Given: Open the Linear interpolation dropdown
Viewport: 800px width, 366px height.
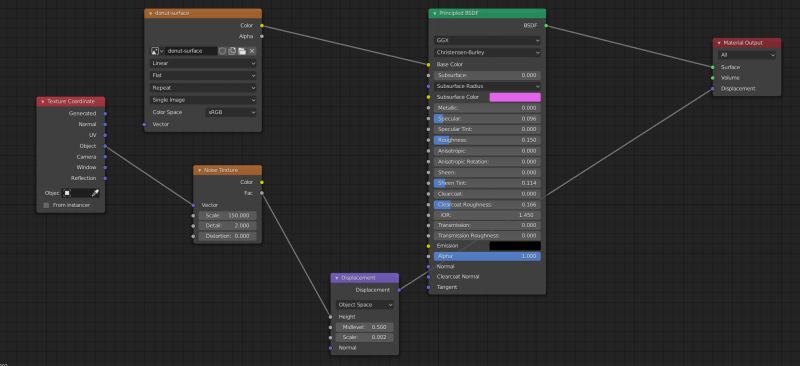Looking at the screenshot, I should [x=203, y=63].
